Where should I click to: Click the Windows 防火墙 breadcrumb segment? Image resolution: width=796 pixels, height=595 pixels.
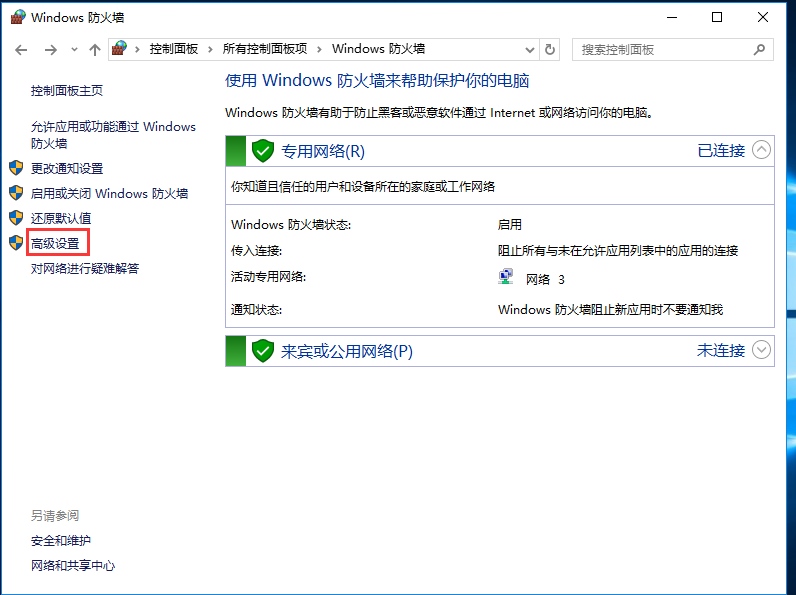378,49
